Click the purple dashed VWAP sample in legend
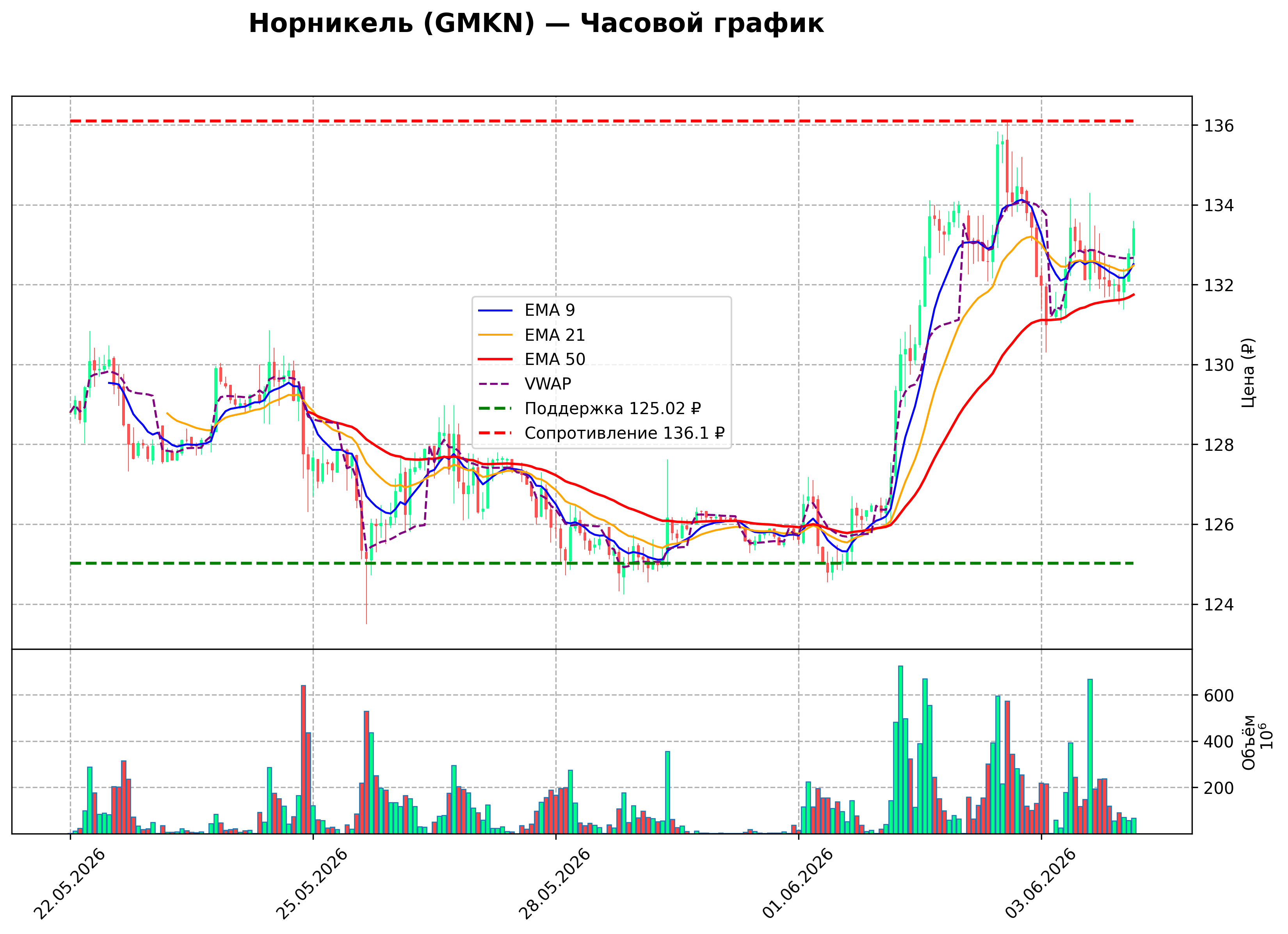Screen dimensions: 1288x934 [495, 384]
